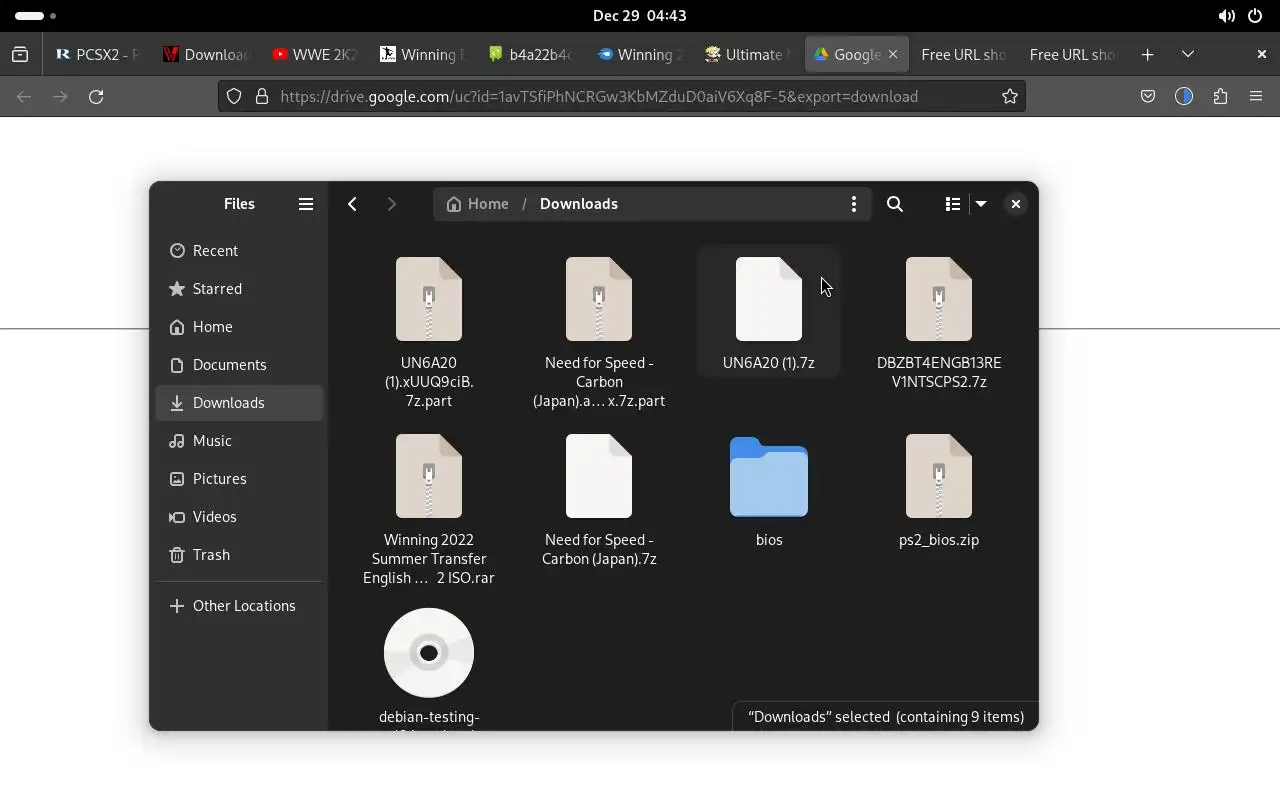Viewport: 1280px width, 800px height.
Task: Switch to second Winning browser tab
Action: (x=638, y=55)
